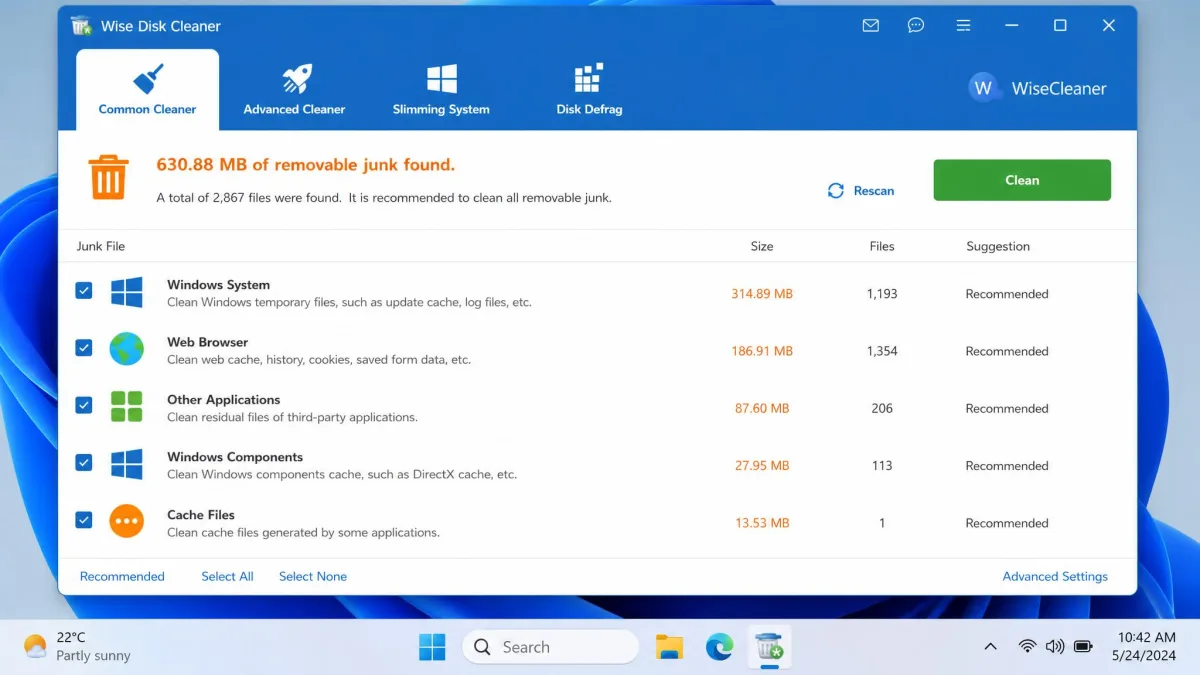This screenshot has width=1200, height=675.
Task: Click the Wise Disk Cleaner app logo icon
Action: coord(81,26)
